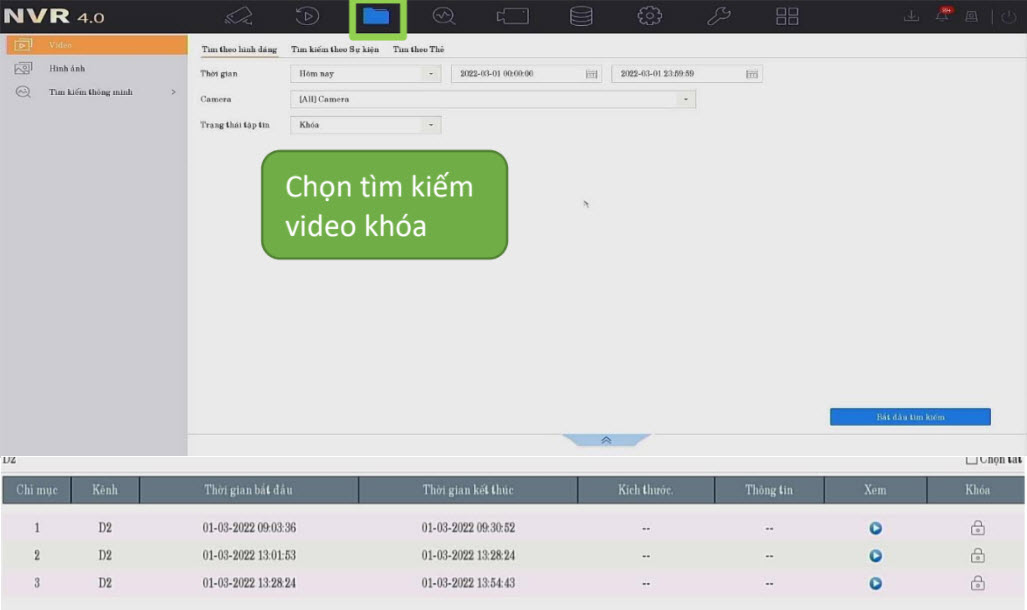Click the start date field calendar icon
1027x610 pixels.
click(x=591, y=74)
